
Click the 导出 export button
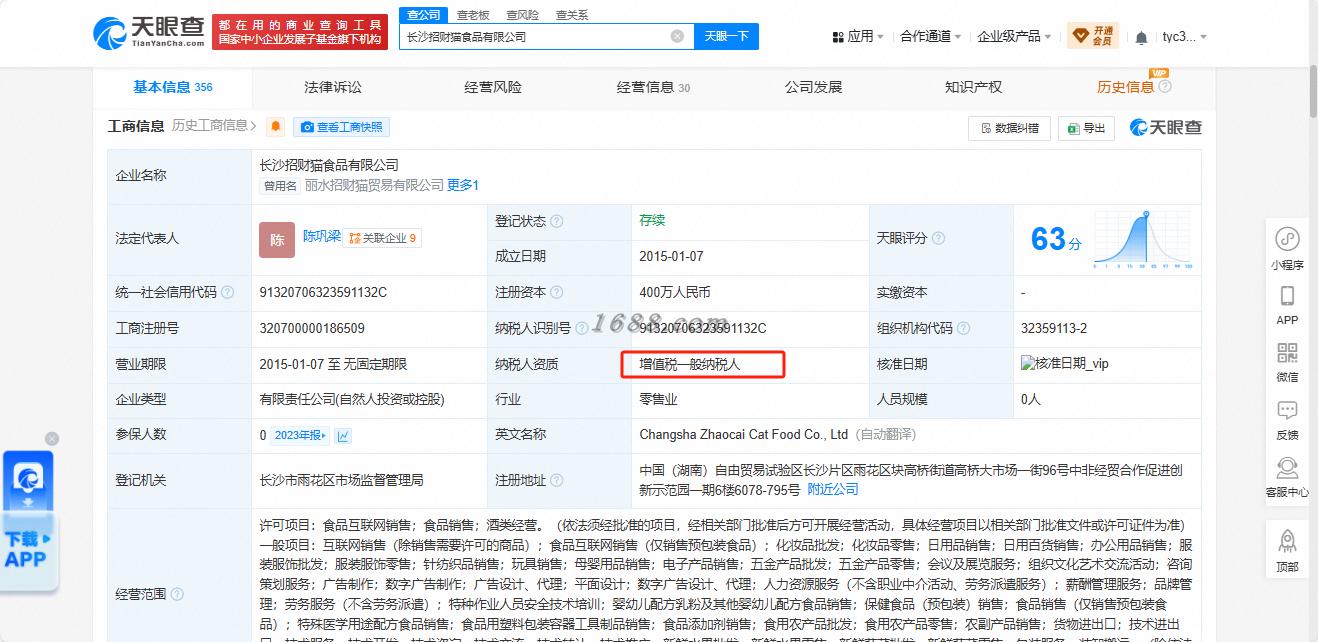click(1087, 128)
